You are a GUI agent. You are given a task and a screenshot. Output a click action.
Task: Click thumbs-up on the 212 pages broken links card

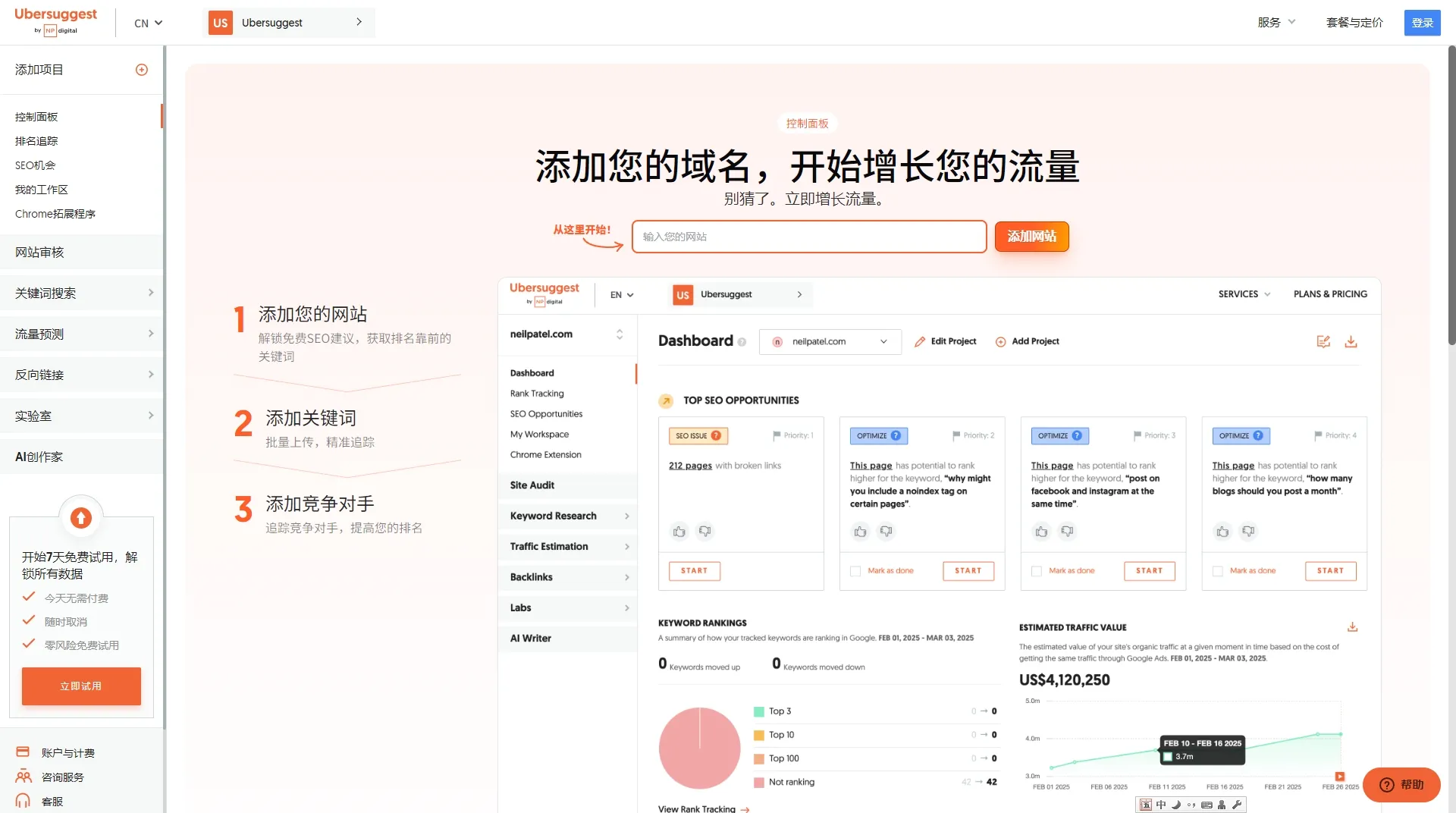(679, 532)
